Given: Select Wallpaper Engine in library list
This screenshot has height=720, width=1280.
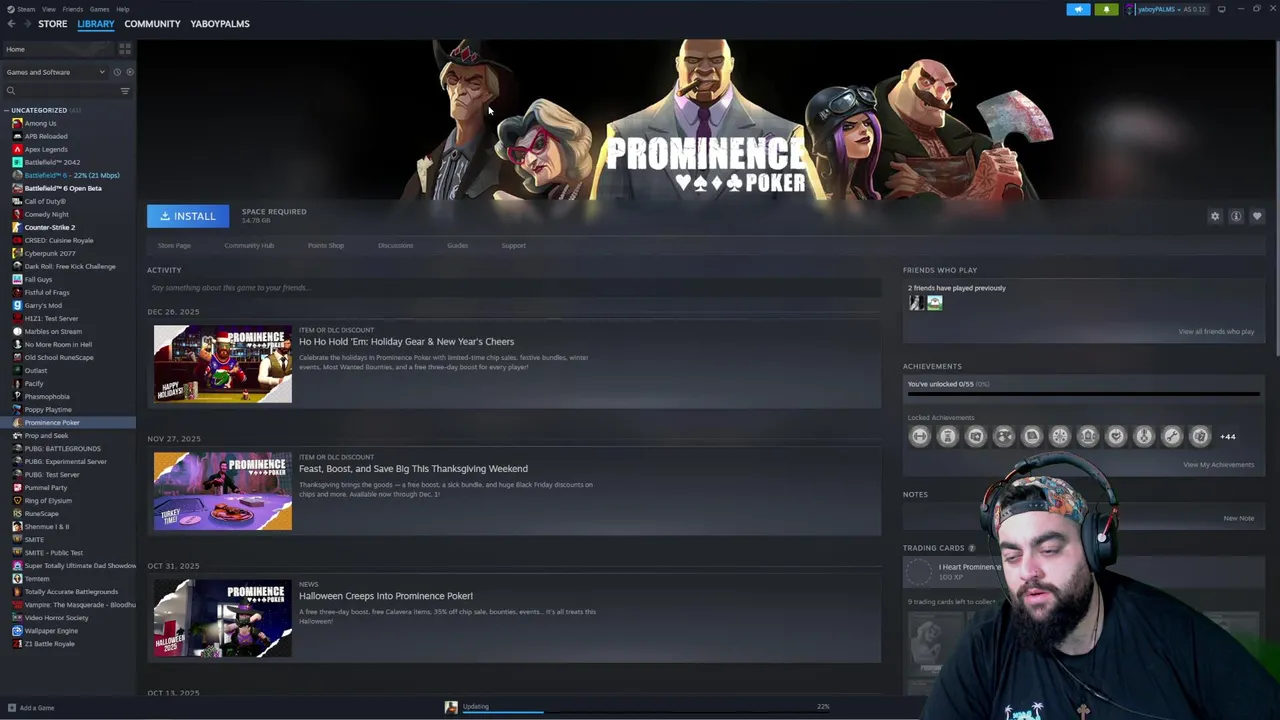Looking at the screenshot, I should click(68, 630).
